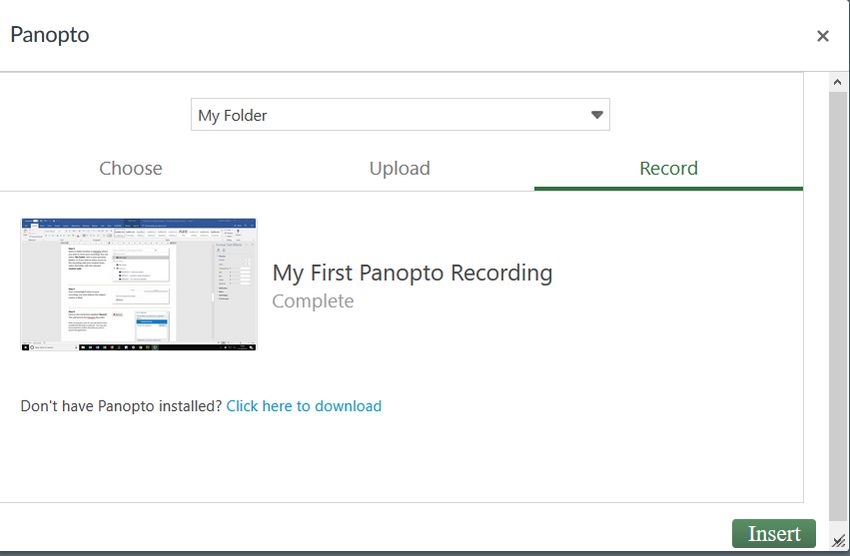
Task: Select the Record tab
Action: [x=668, y=169]
